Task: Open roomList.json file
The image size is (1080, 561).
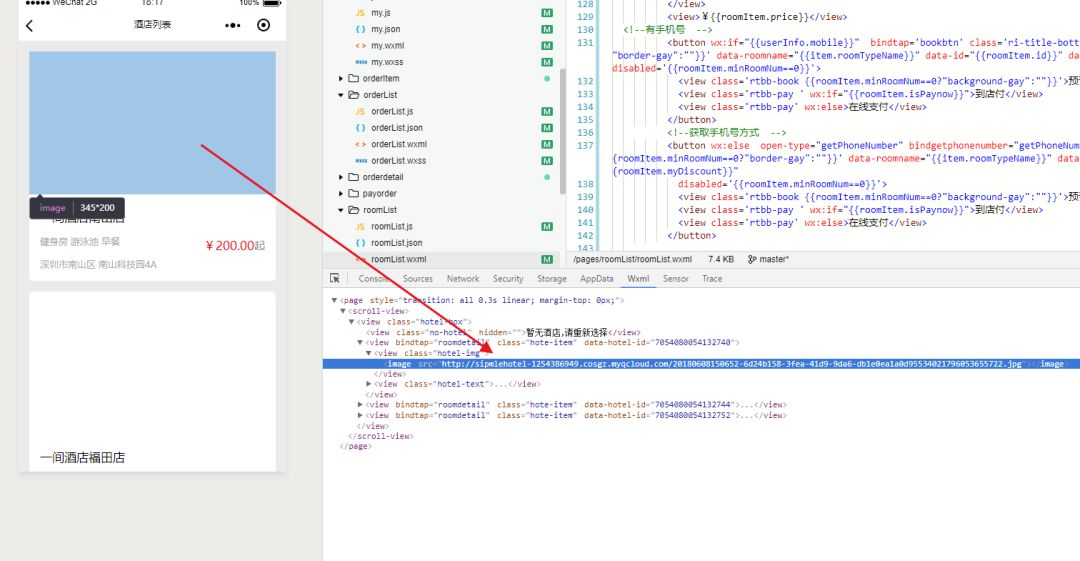Action: pyautogui.click(x=397, y=243)
